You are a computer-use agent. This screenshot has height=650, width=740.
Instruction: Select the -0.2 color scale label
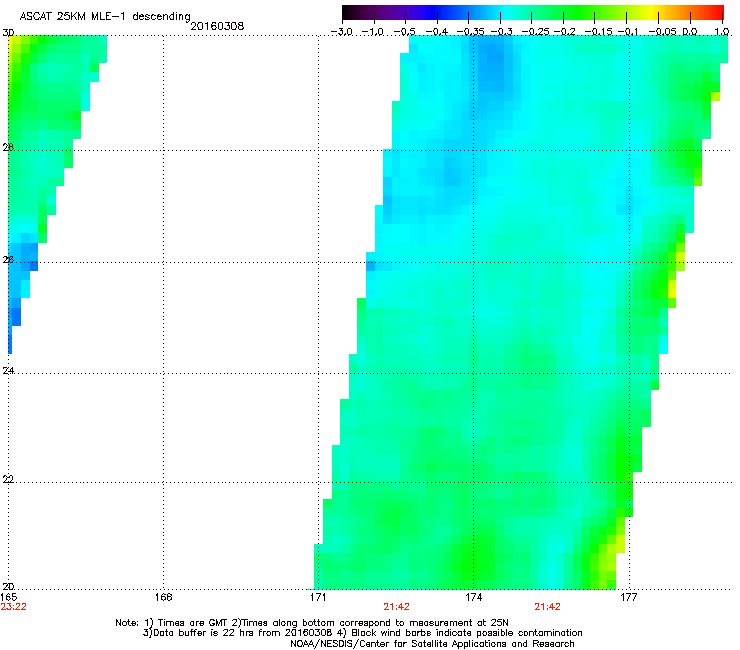[565, 32]
